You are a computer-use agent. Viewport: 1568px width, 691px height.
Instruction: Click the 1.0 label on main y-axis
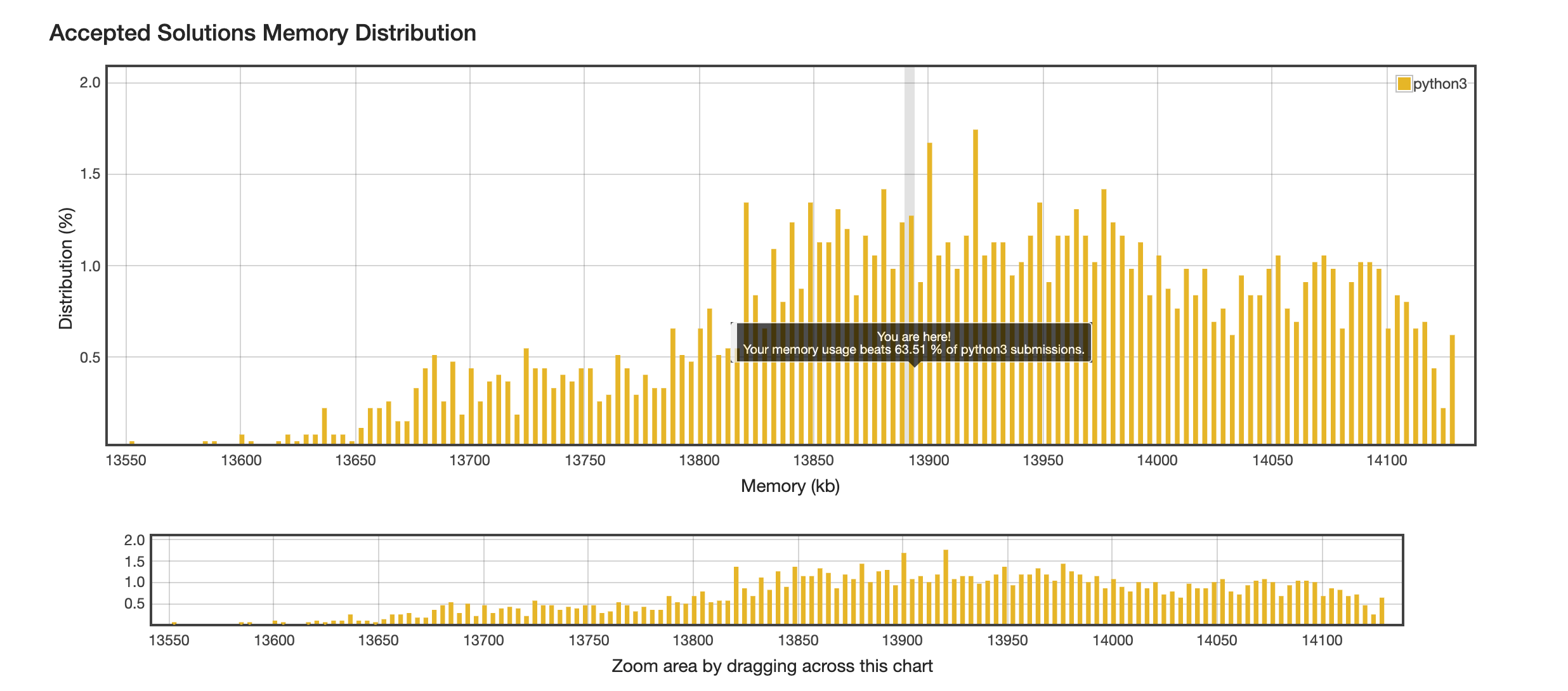(x=90, y=266)
